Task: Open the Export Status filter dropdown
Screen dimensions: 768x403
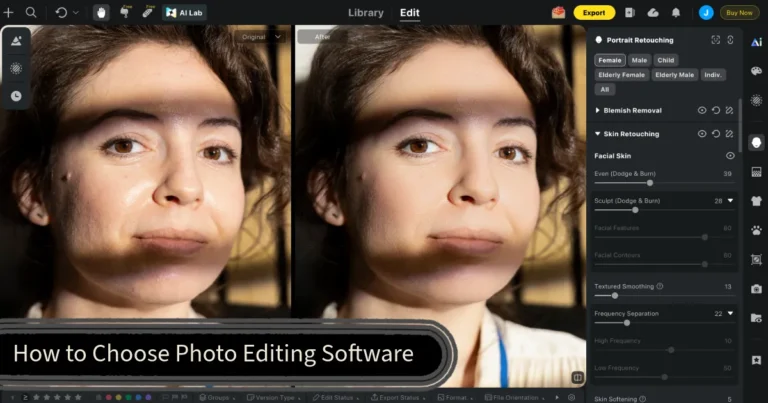Action: click(398, 397)
